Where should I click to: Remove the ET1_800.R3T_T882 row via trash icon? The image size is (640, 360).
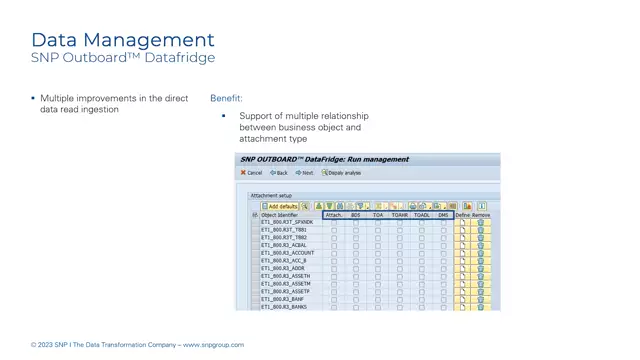481,238
